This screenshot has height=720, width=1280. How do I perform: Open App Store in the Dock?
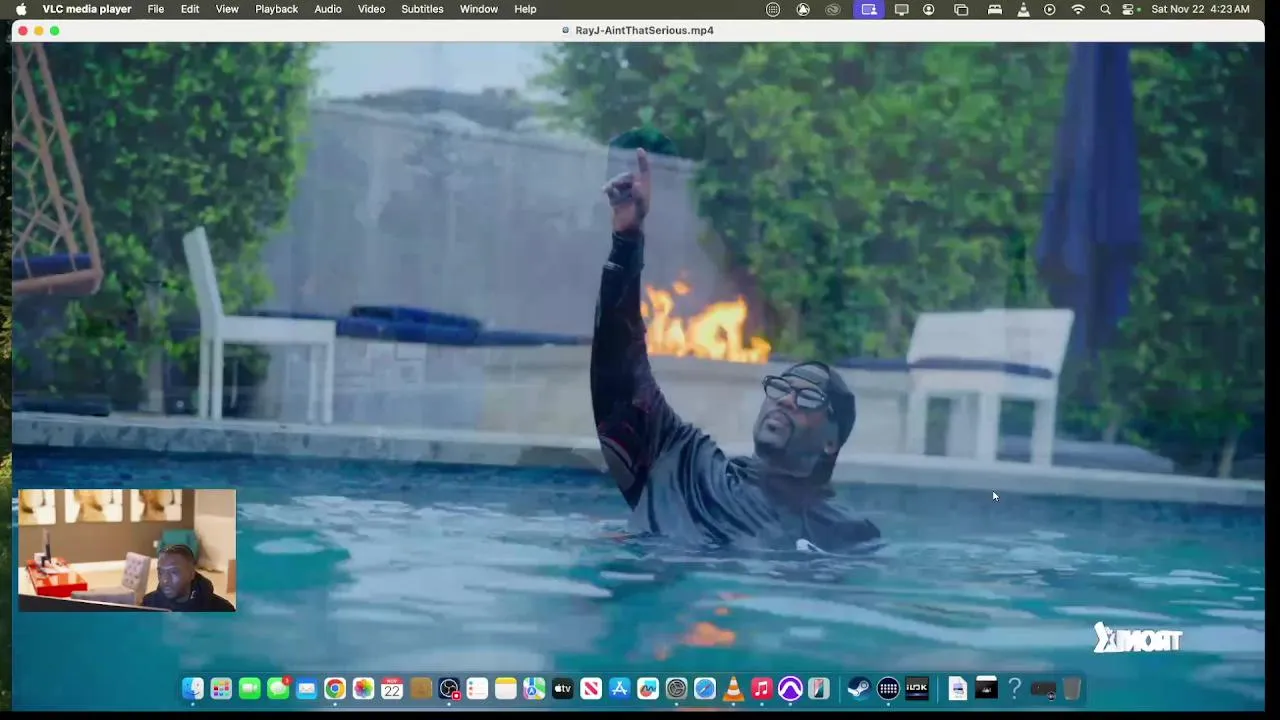click(619, 688)
